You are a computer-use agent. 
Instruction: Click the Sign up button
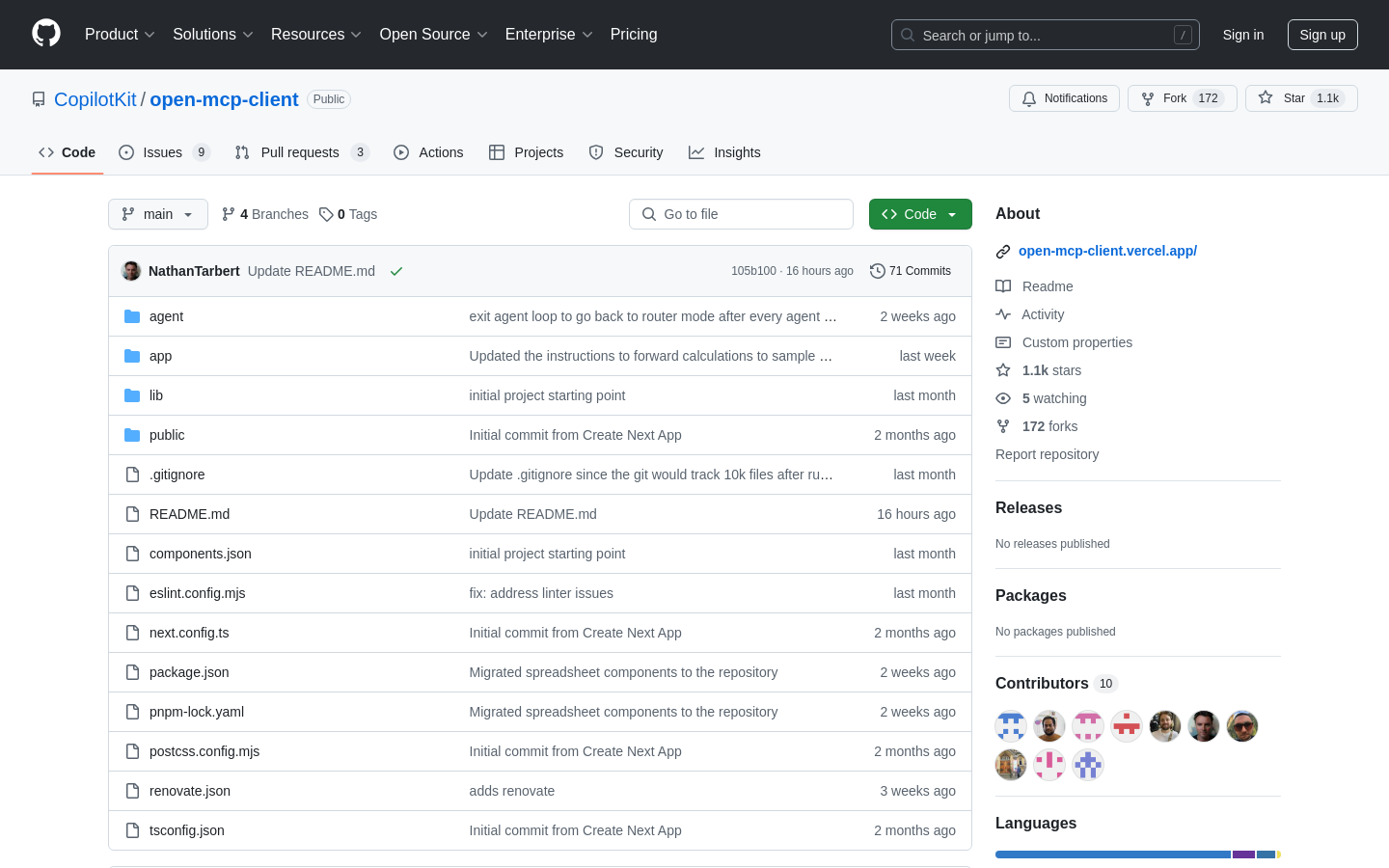point(1322,35)
